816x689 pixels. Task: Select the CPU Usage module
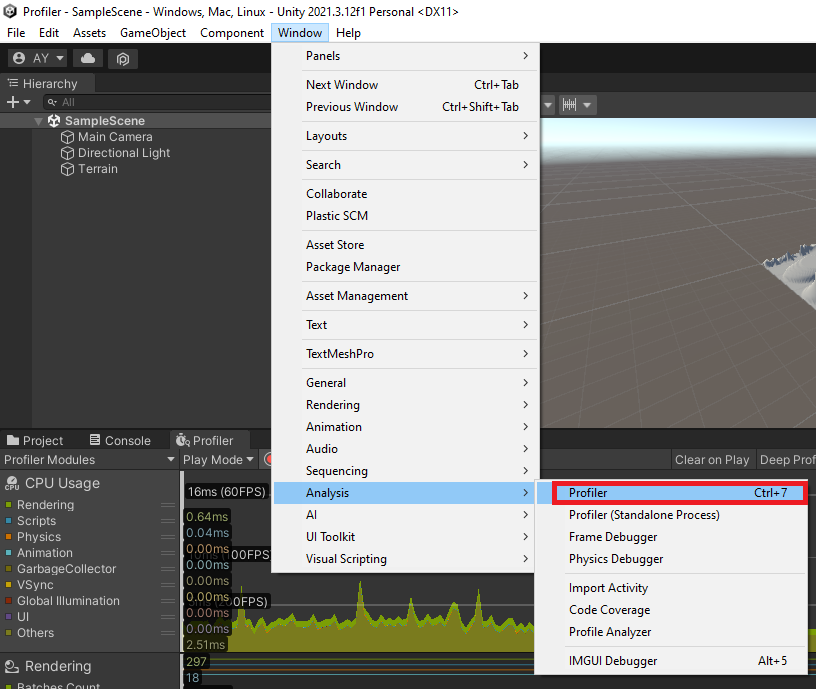[x=62, y=483]
